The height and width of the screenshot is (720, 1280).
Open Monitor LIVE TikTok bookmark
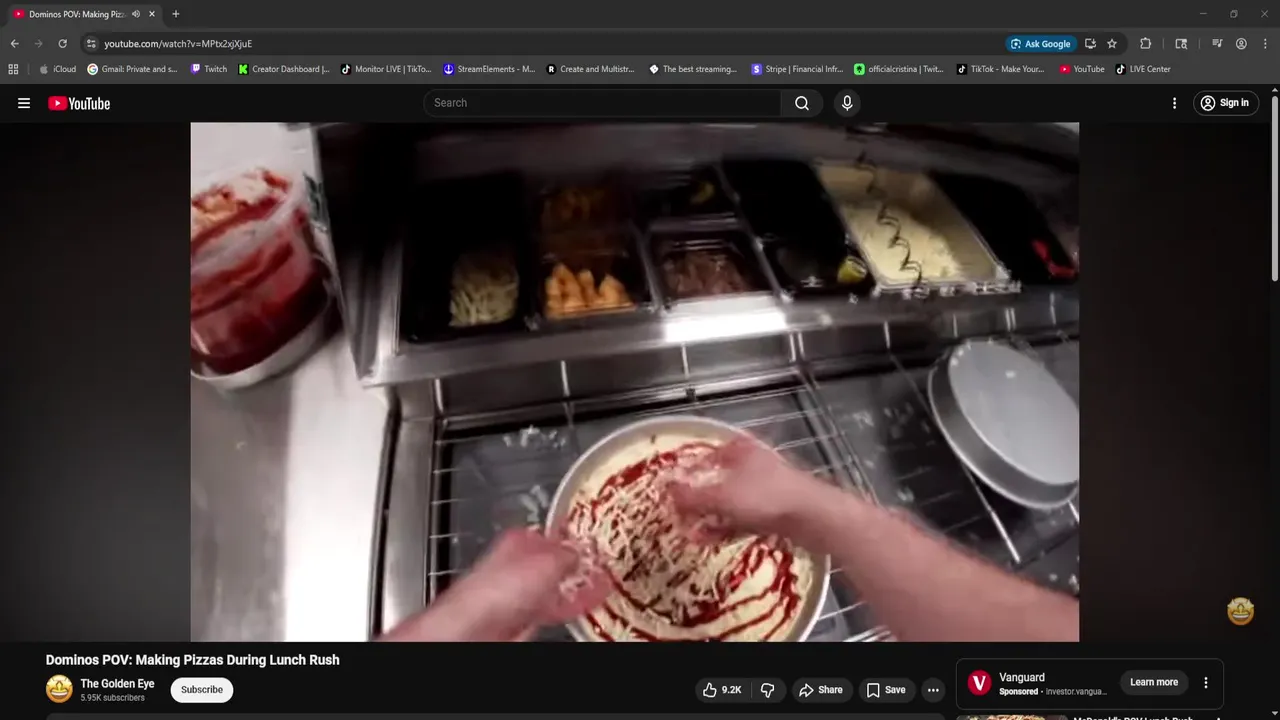click(x=386, y=69)
